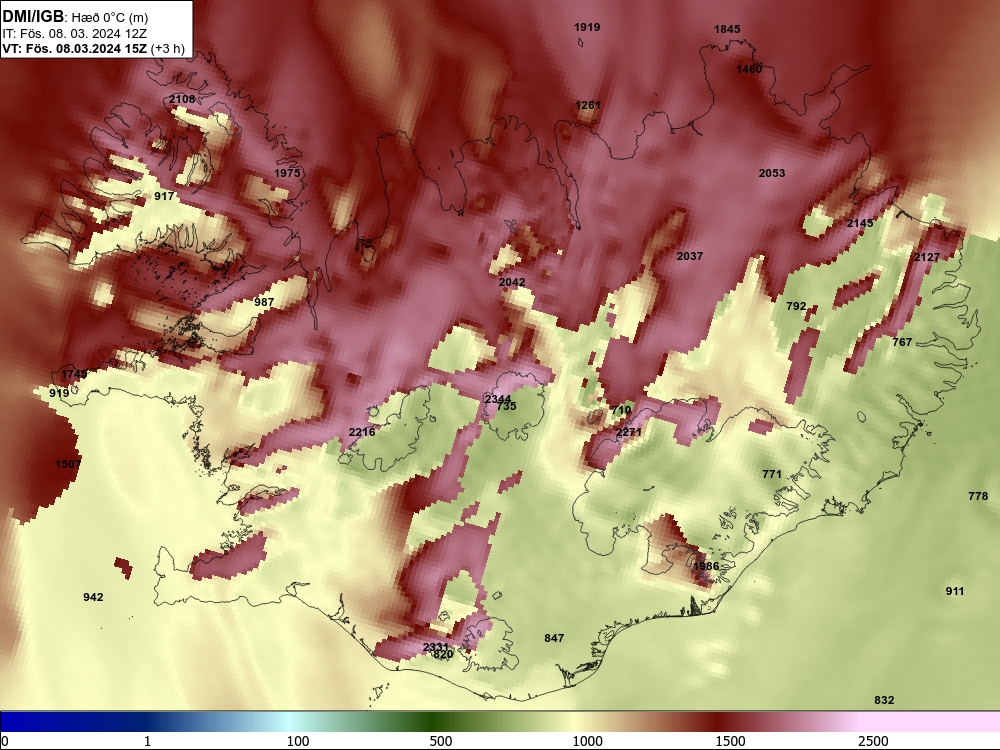
Task: Click the legend tick label 1500
Action: pos(730,741)
